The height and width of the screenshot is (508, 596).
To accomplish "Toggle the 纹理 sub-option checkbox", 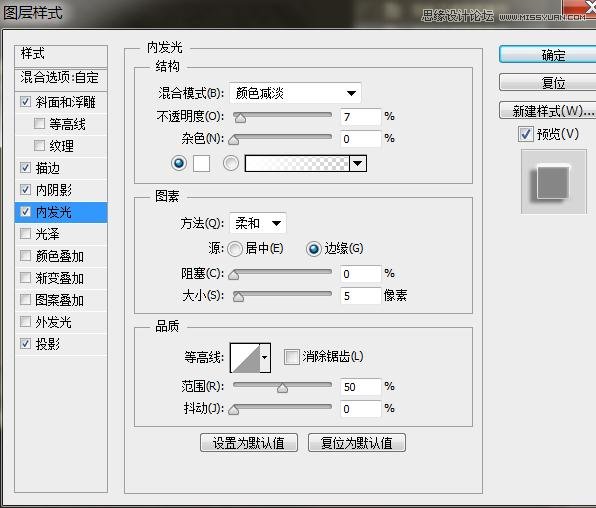I will (39, 146).
